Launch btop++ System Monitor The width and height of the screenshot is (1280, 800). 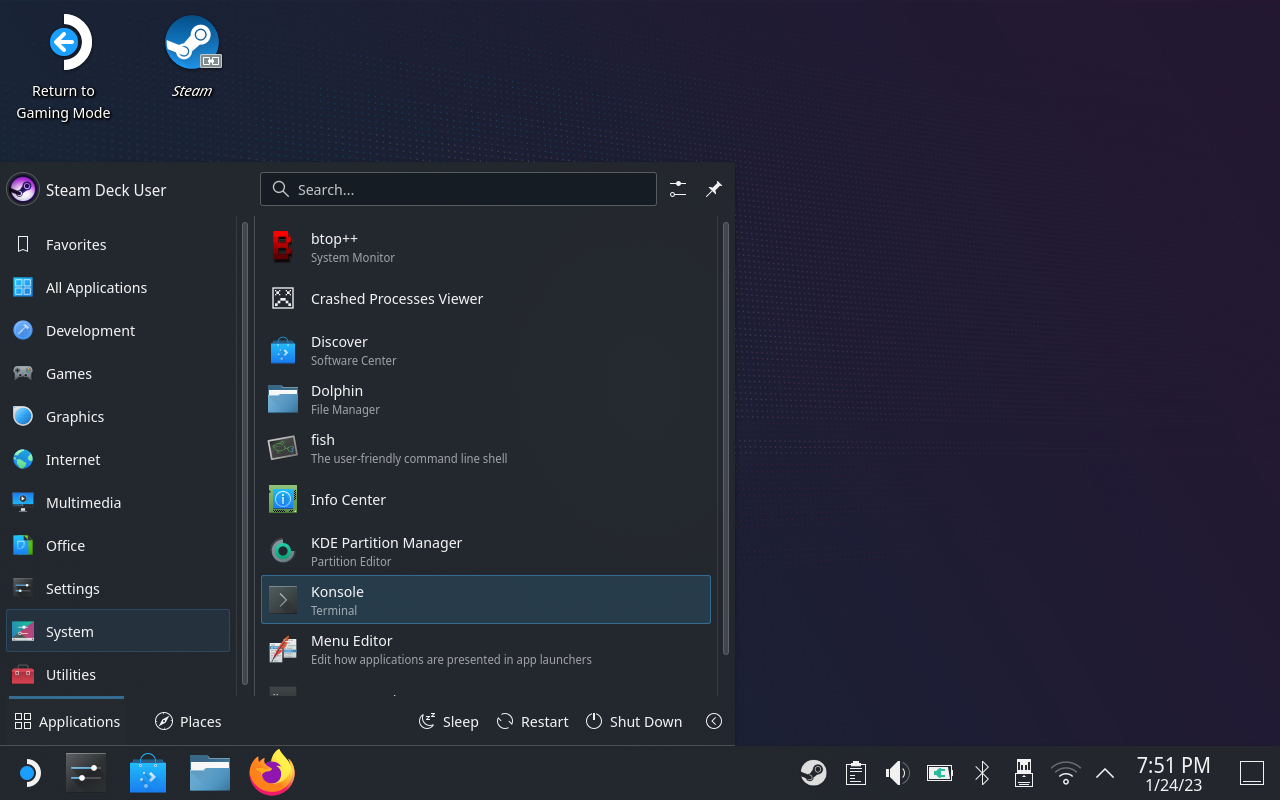click(485, 248)
